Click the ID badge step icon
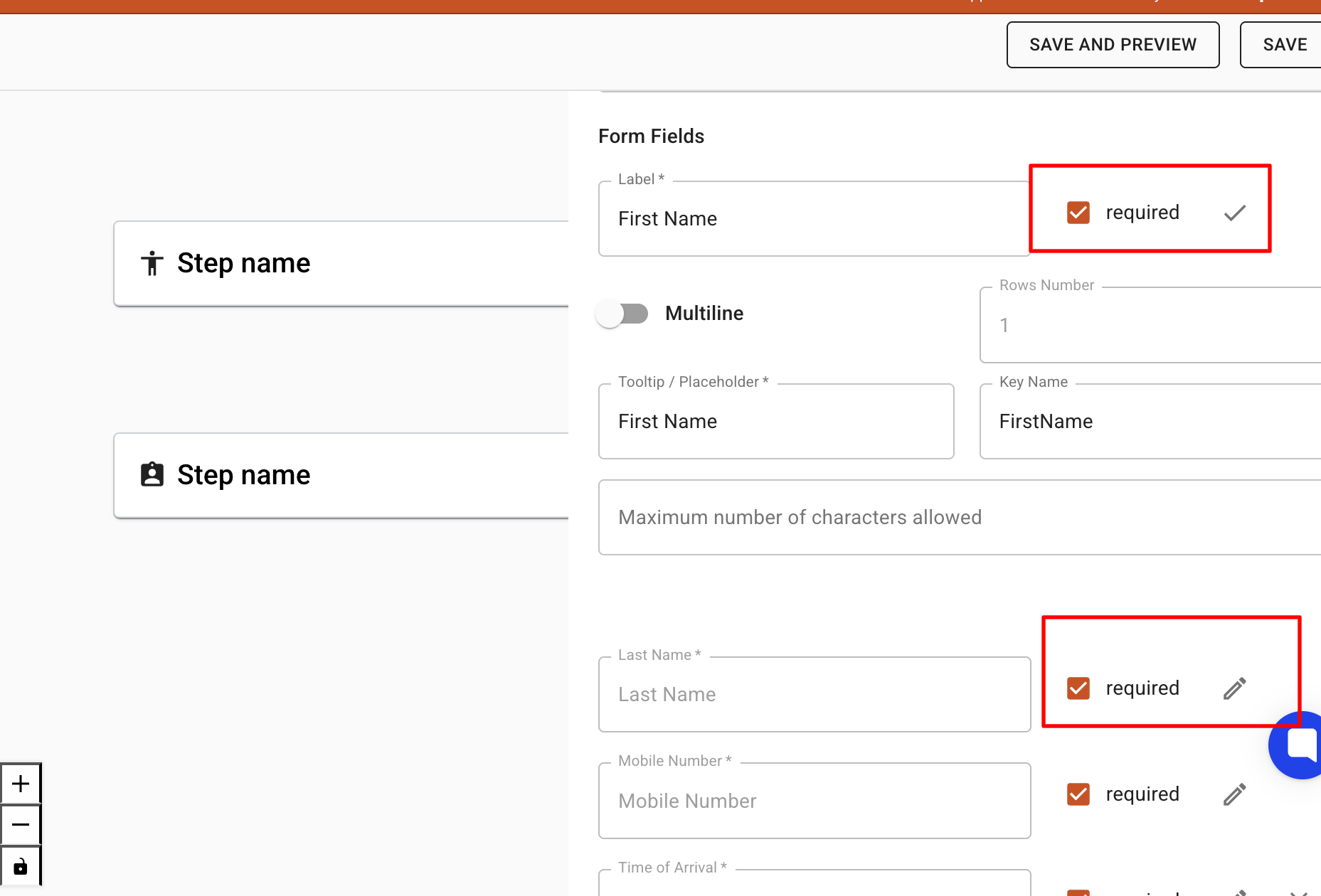 (152, 474)
